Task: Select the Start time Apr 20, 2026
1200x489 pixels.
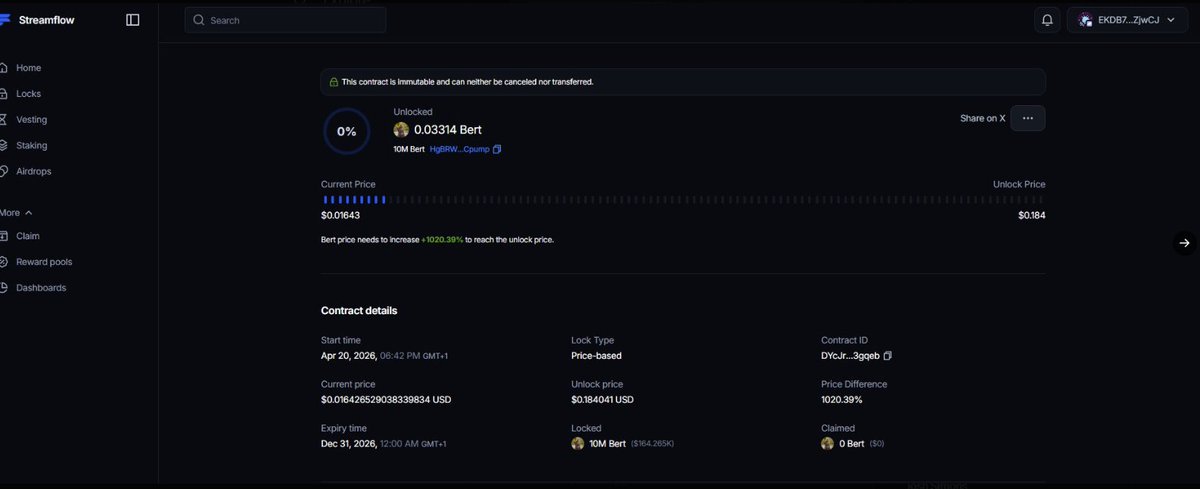Action: point(349,356)
